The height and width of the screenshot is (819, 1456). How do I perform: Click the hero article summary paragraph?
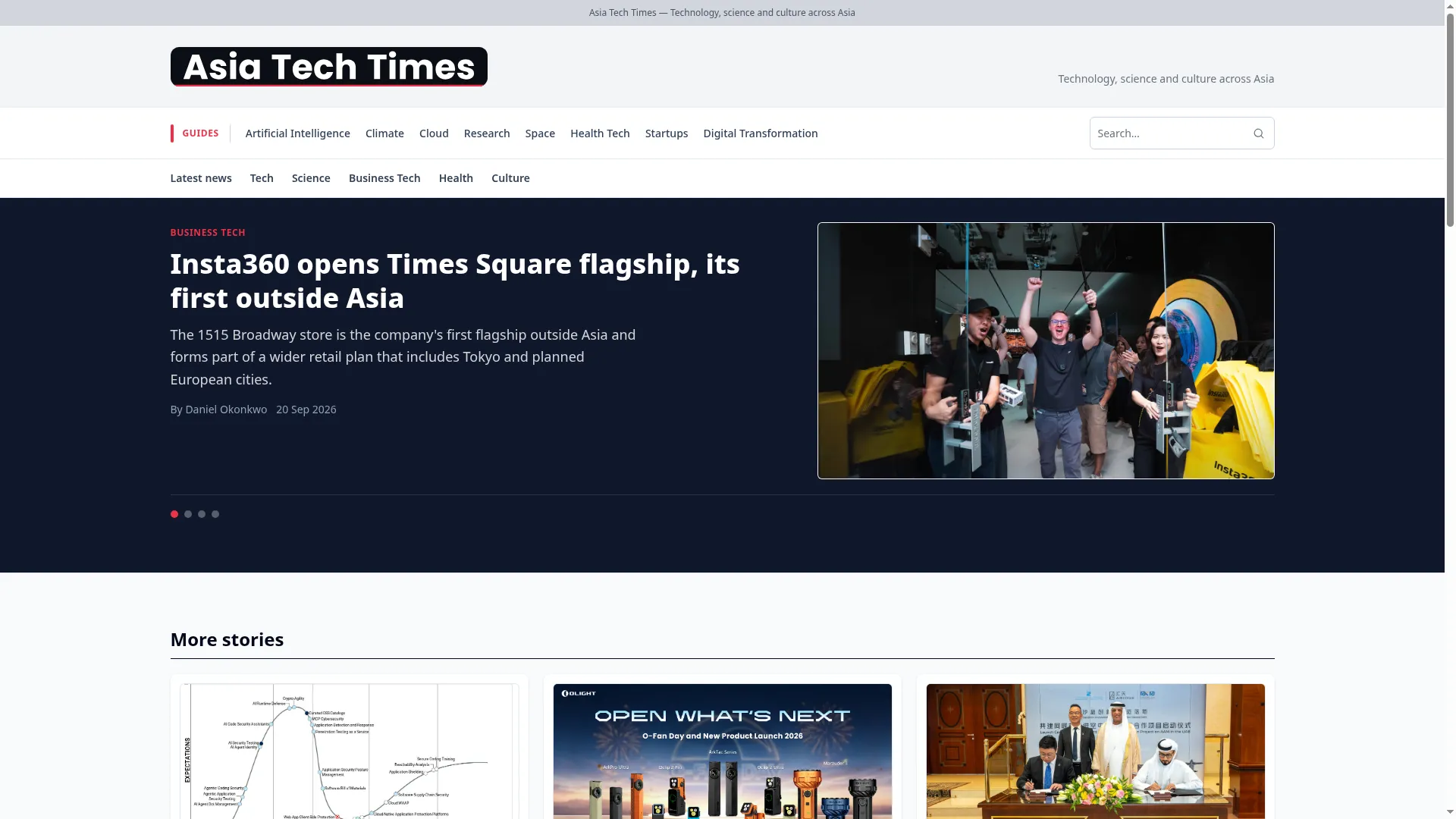point(403,357)
